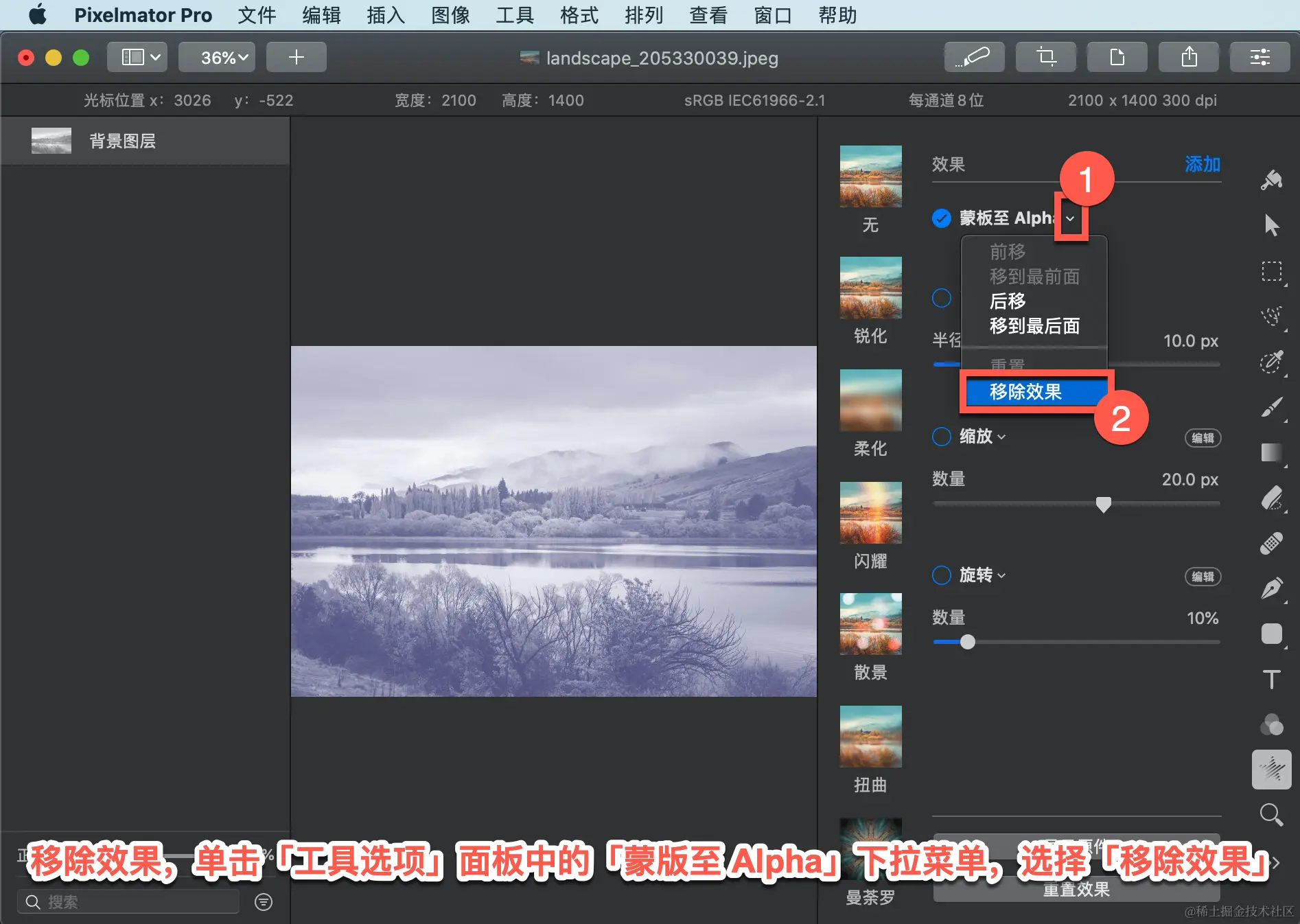The height and width of the screenshot is (924, 1300).
Task: Adjust the 缩放 数量 slider handle
Action: 1103,505
